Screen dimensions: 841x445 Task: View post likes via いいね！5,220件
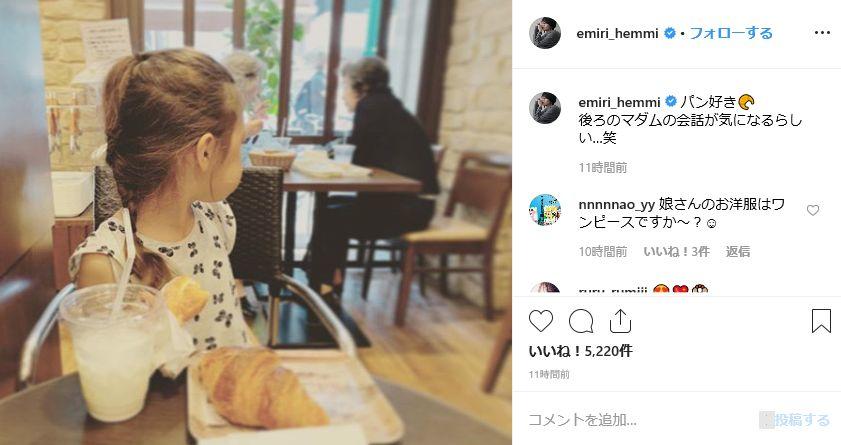click(581, 351)
